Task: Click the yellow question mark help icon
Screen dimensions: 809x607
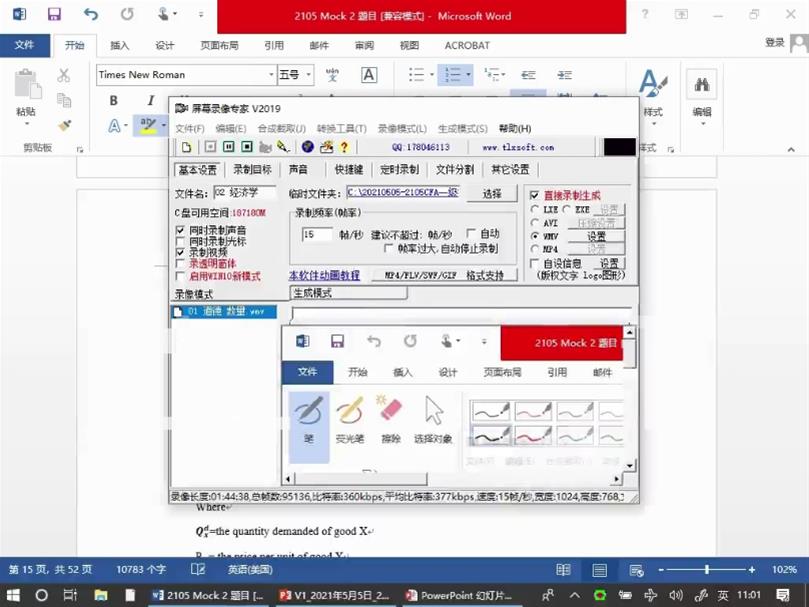Action: tap(344, 148)
